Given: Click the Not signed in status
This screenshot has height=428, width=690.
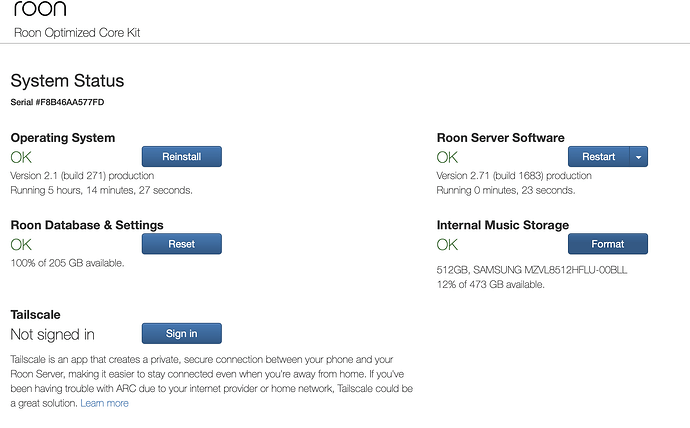Looking at the screenshot, I should click(x=52, y=334).
